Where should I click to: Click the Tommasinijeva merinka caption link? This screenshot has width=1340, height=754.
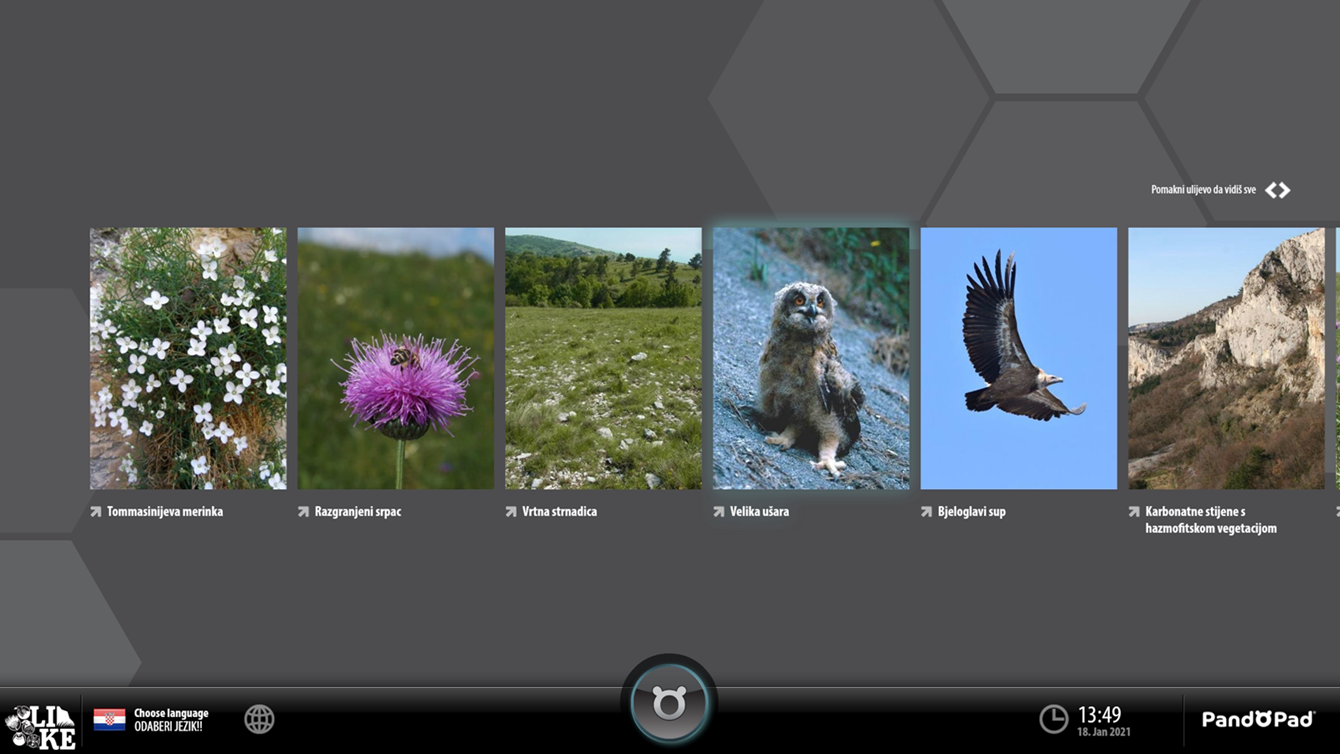[165, 511]
